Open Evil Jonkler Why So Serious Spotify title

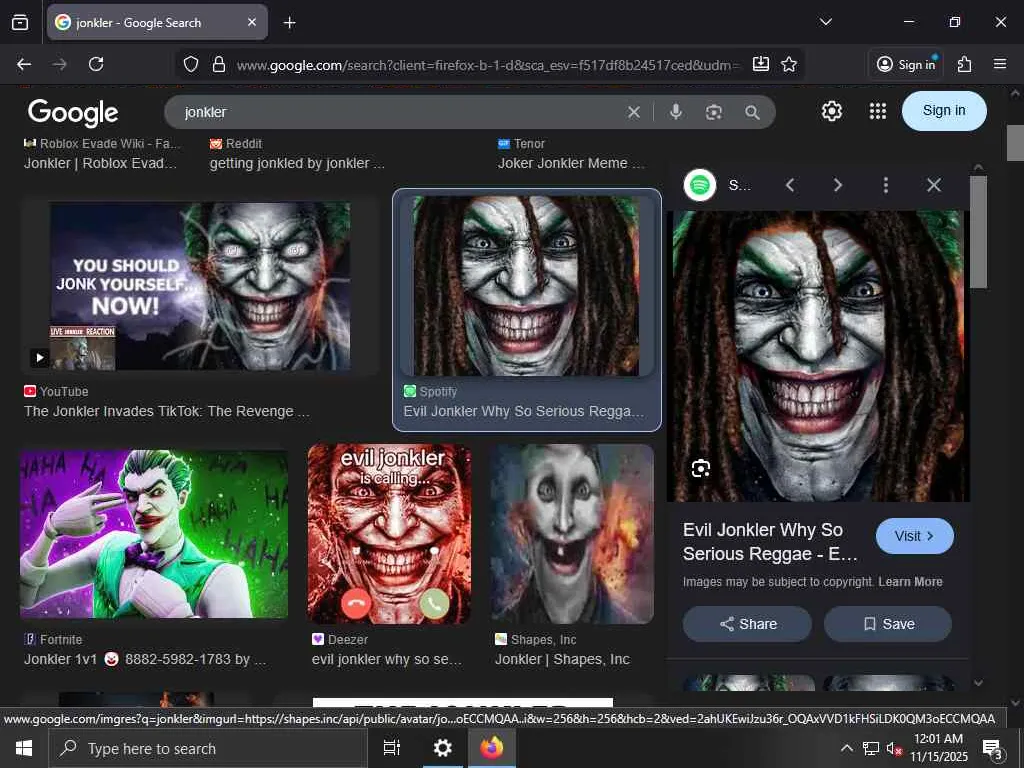point(524,411)
